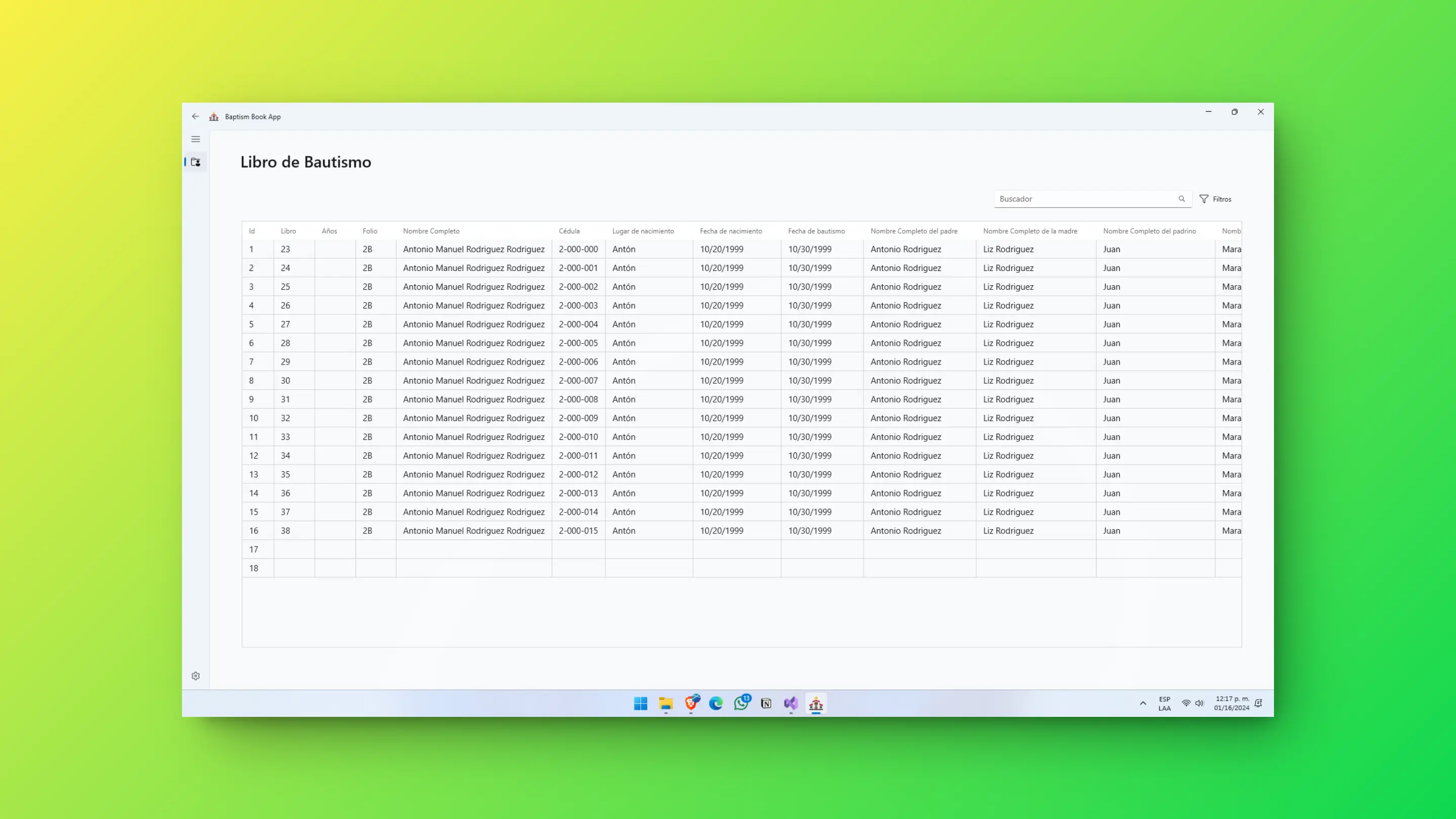Image resolution: width=1456 pixels, height=819 pixels.
Task: Open Notion from the taskbar
Action: (x=766, y=704)
